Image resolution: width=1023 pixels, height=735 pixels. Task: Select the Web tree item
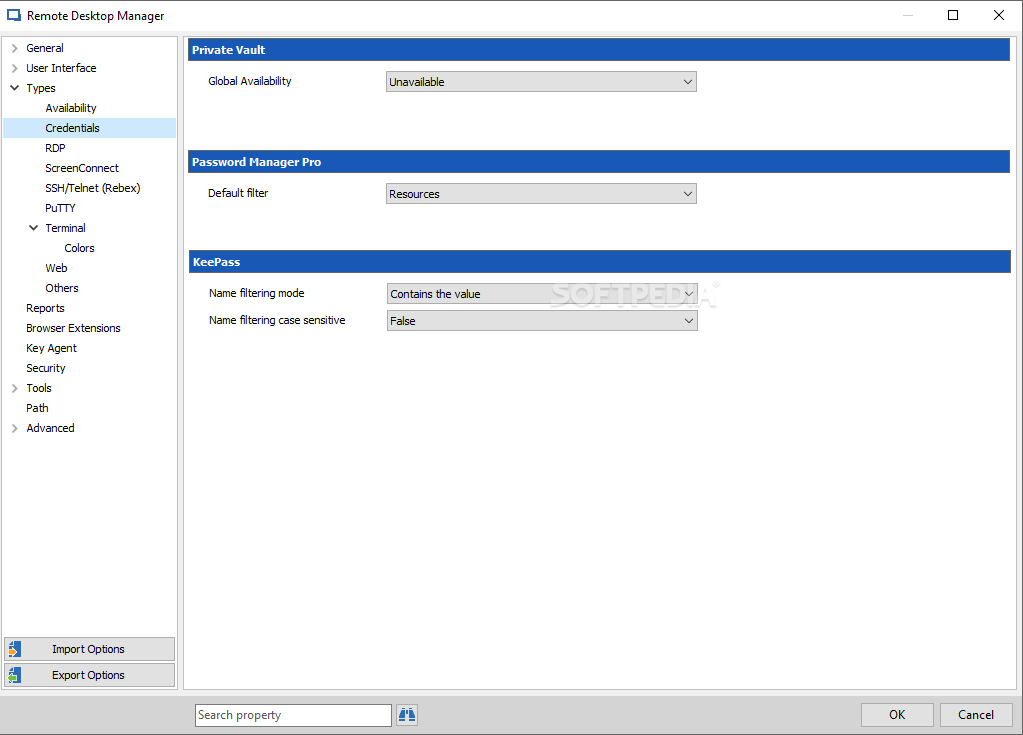(56, 268)
